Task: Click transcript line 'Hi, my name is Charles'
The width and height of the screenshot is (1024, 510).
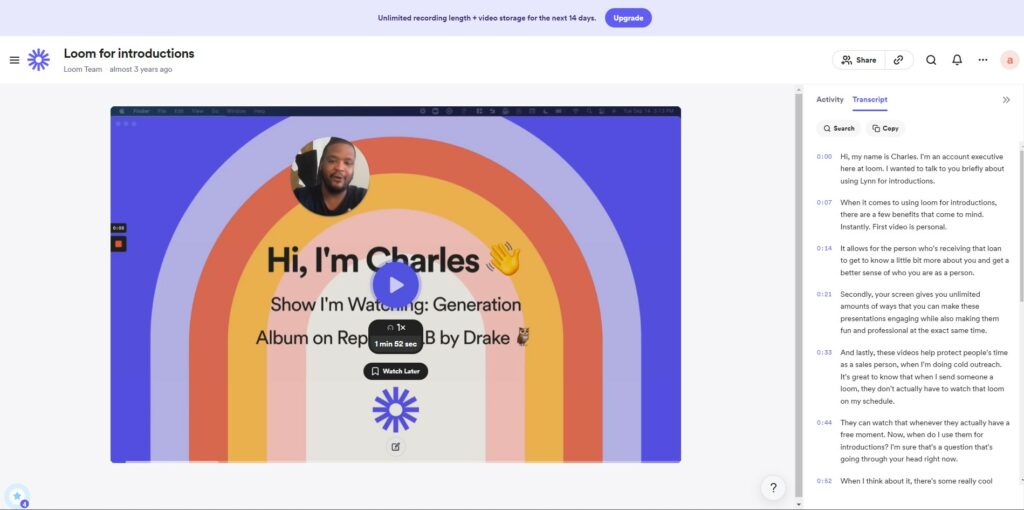Action: [923, 169]
